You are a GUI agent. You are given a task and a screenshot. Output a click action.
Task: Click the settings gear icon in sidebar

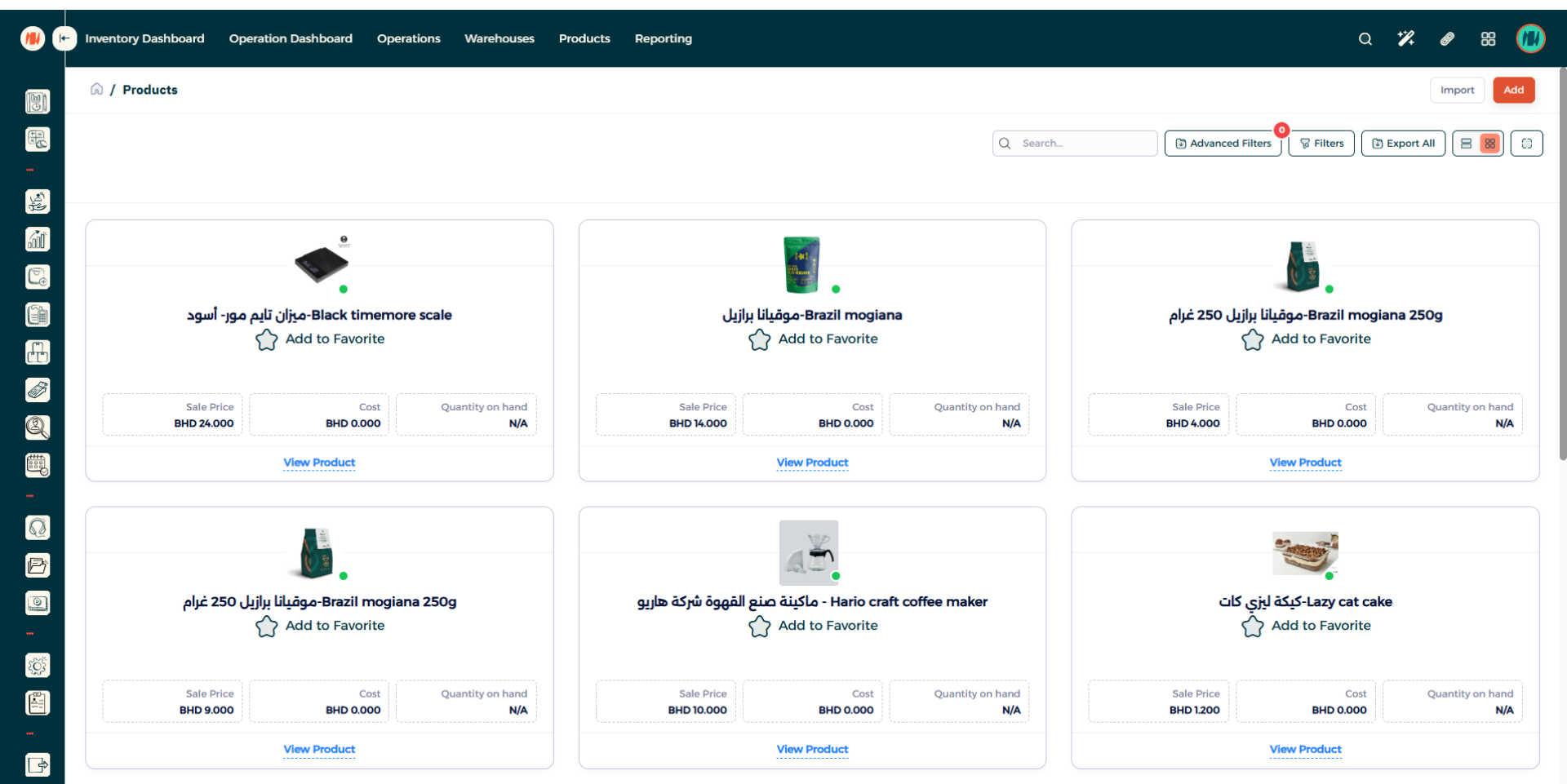pyautogui.click(x=38, y=666)
